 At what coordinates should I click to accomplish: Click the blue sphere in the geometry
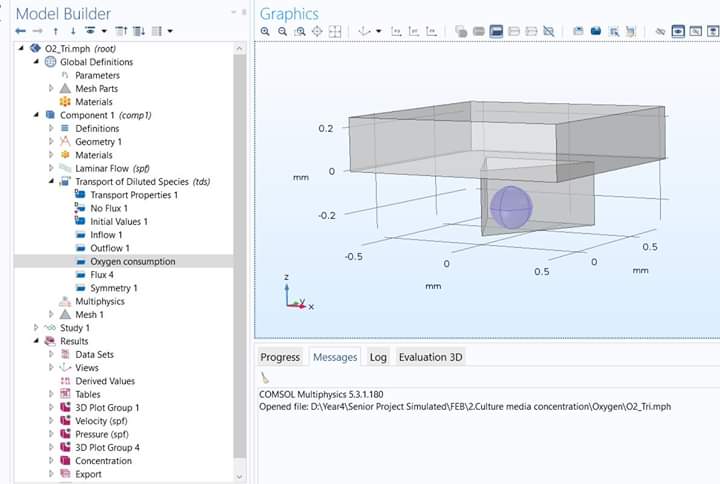[510, 207]
